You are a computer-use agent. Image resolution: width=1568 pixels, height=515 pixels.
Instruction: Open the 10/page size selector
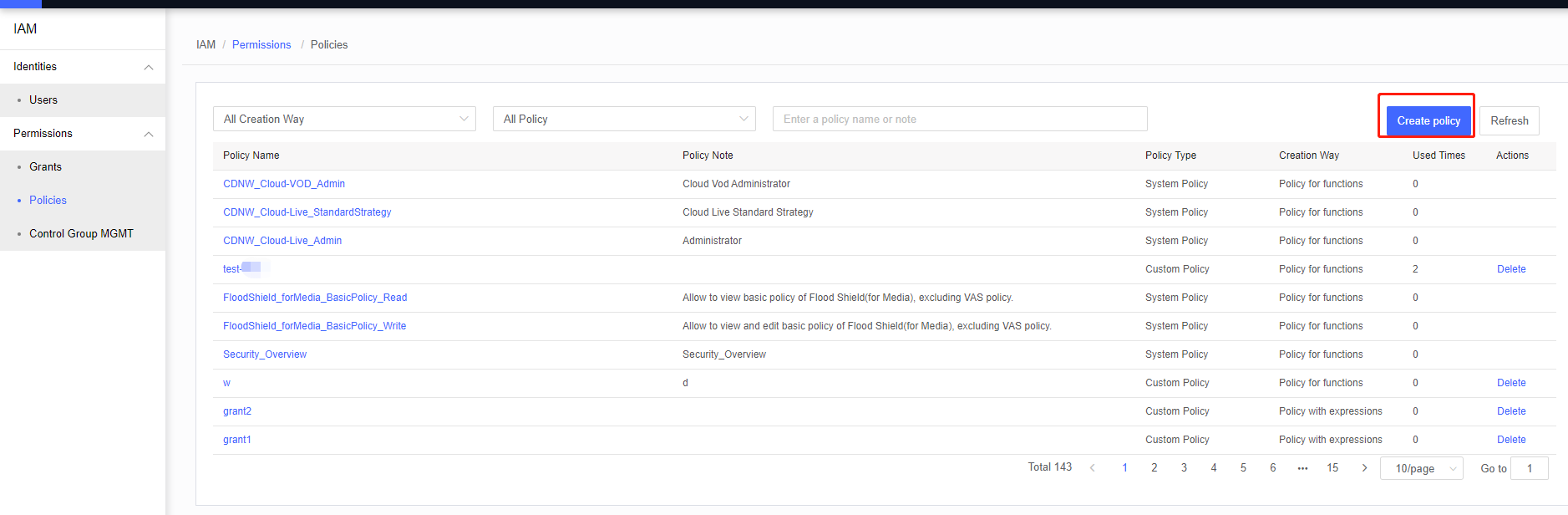[x=1423, y=468]
